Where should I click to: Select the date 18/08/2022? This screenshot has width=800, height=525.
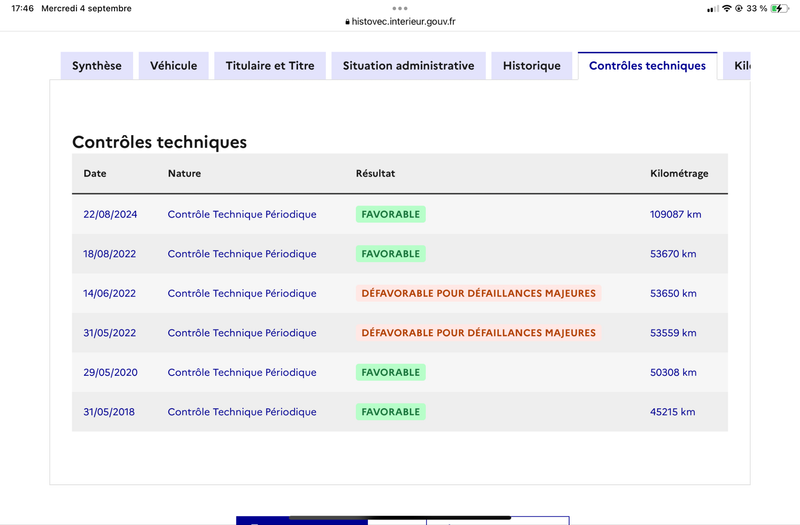point(110,254)
